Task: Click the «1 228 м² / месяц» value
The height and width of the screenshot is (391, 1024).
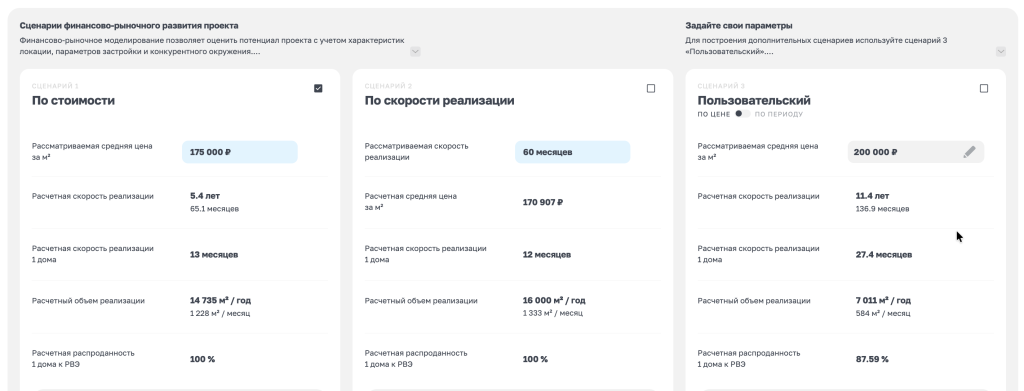Action: [220, 313]
